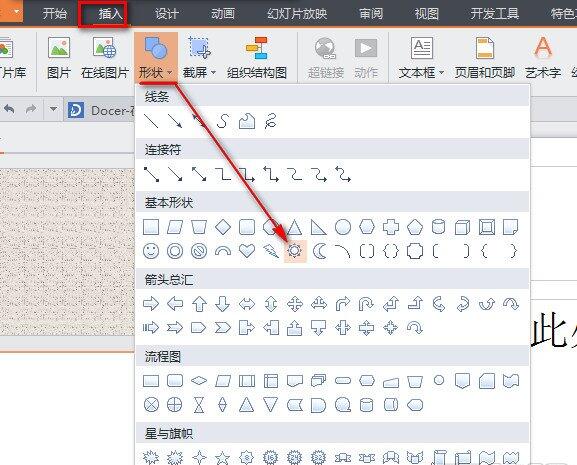Select the moon crescent shape
The image size is (577, 465).
pos(319,251)
